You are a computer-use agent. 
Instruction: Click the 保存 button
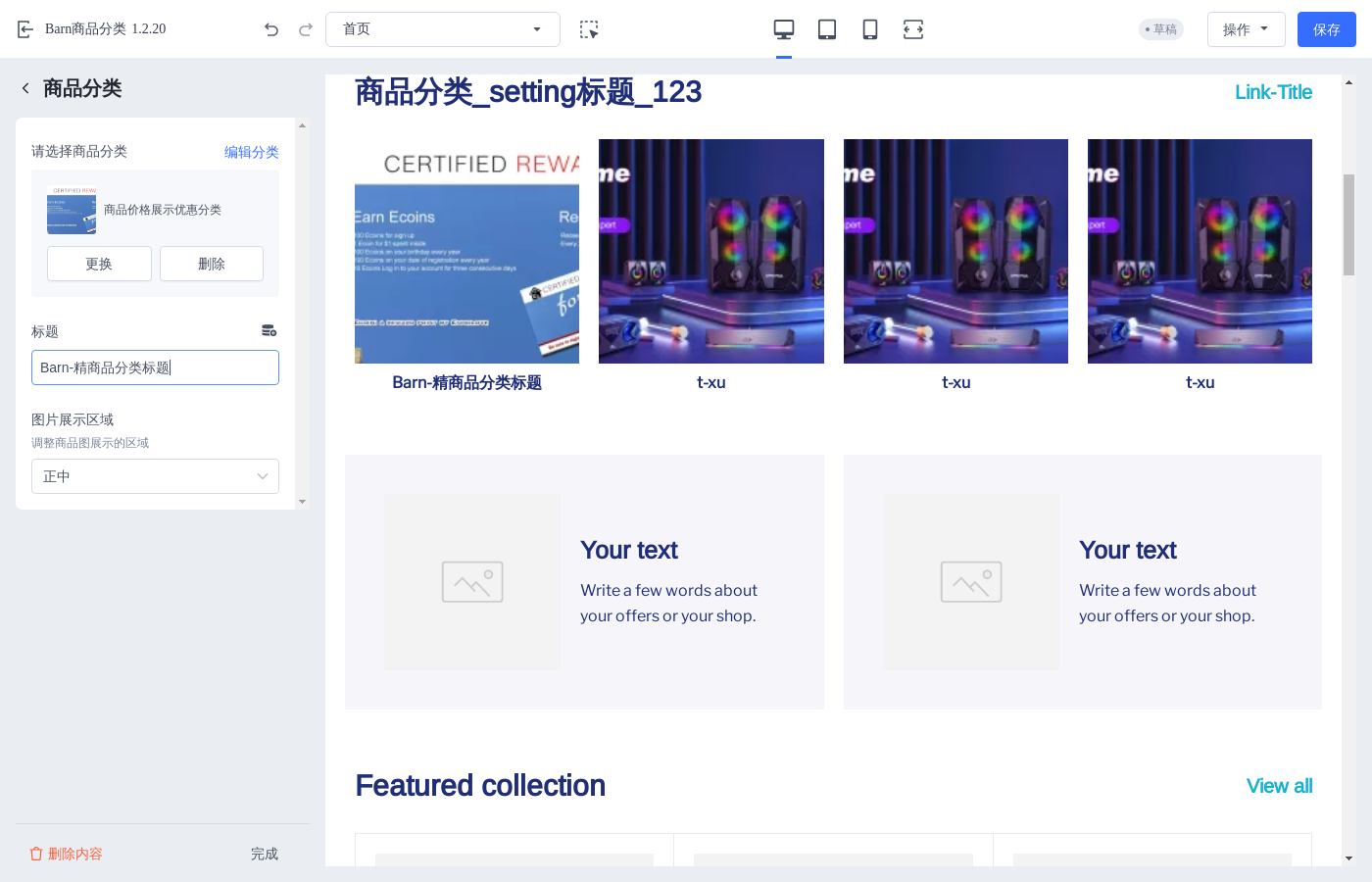(x=1326, y=29)
